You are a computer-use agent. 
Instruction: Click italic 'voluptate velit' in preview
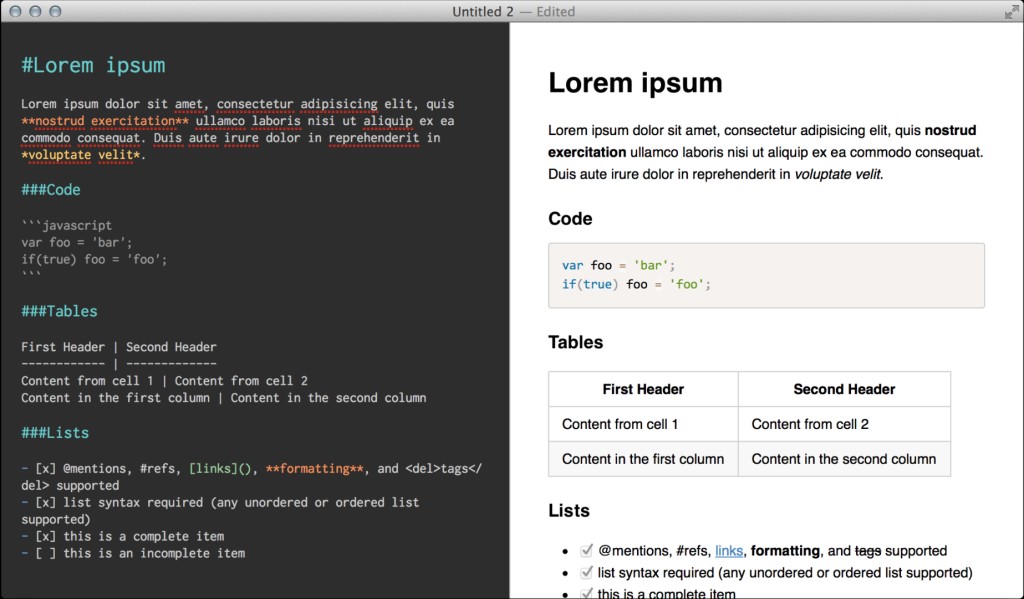[837, 174]
